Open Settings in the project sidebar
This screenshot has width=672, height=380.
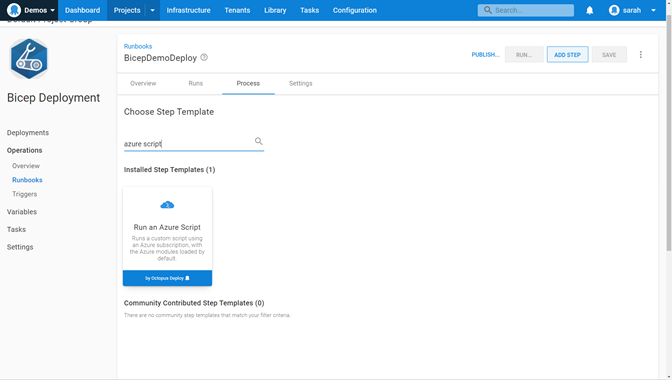click(x=20, y=247)
